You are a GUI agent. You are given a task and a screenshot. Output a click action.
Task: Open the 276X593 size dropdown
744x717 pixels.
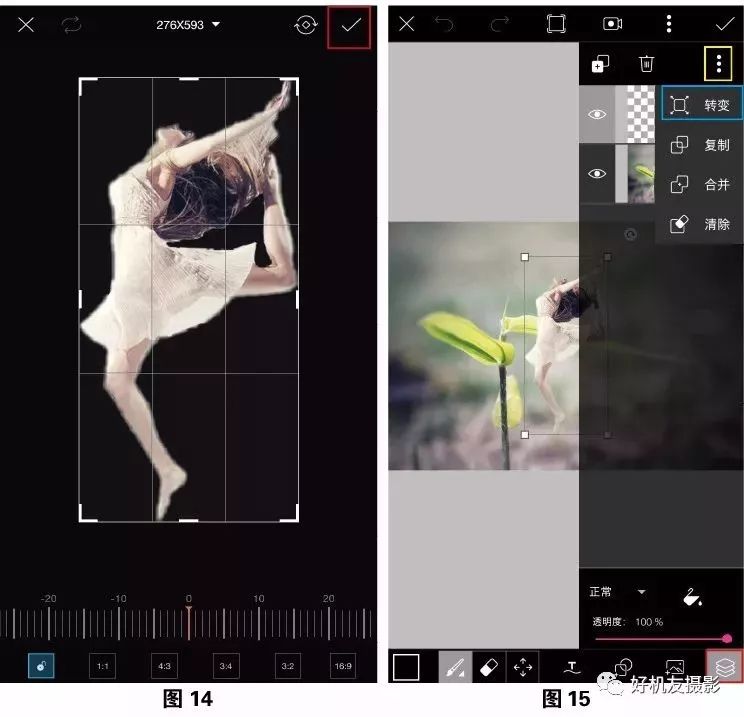pyautogui.click(x=188, y=25)
